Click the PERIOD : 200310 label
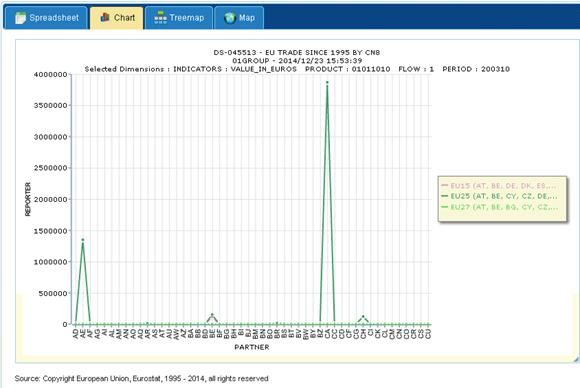580x388 pixels. pos(476,69)
